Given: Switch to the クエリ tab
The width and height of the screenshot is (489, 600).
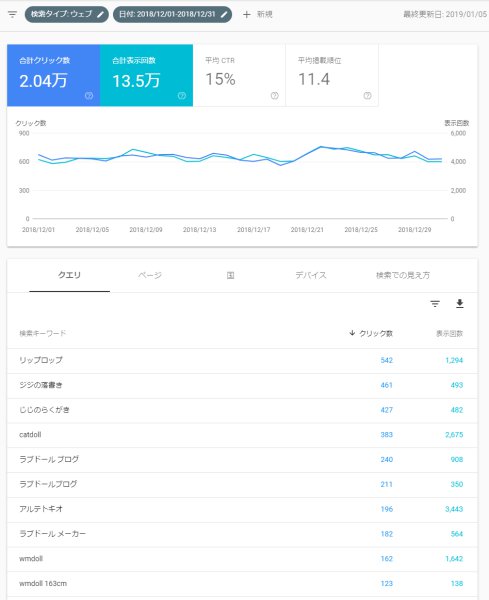Looking at the screenshot, I should click(69, 275).
